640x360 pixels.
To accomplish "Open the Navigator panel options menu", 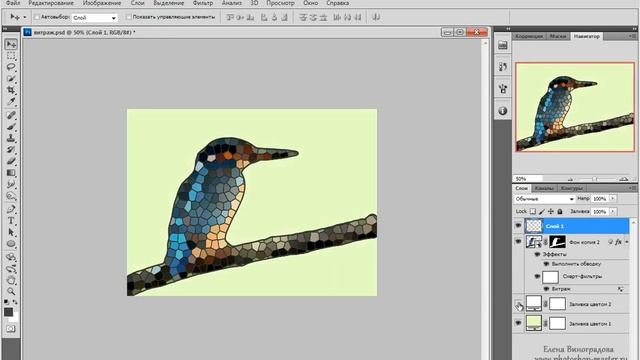I will coord(632,36).
